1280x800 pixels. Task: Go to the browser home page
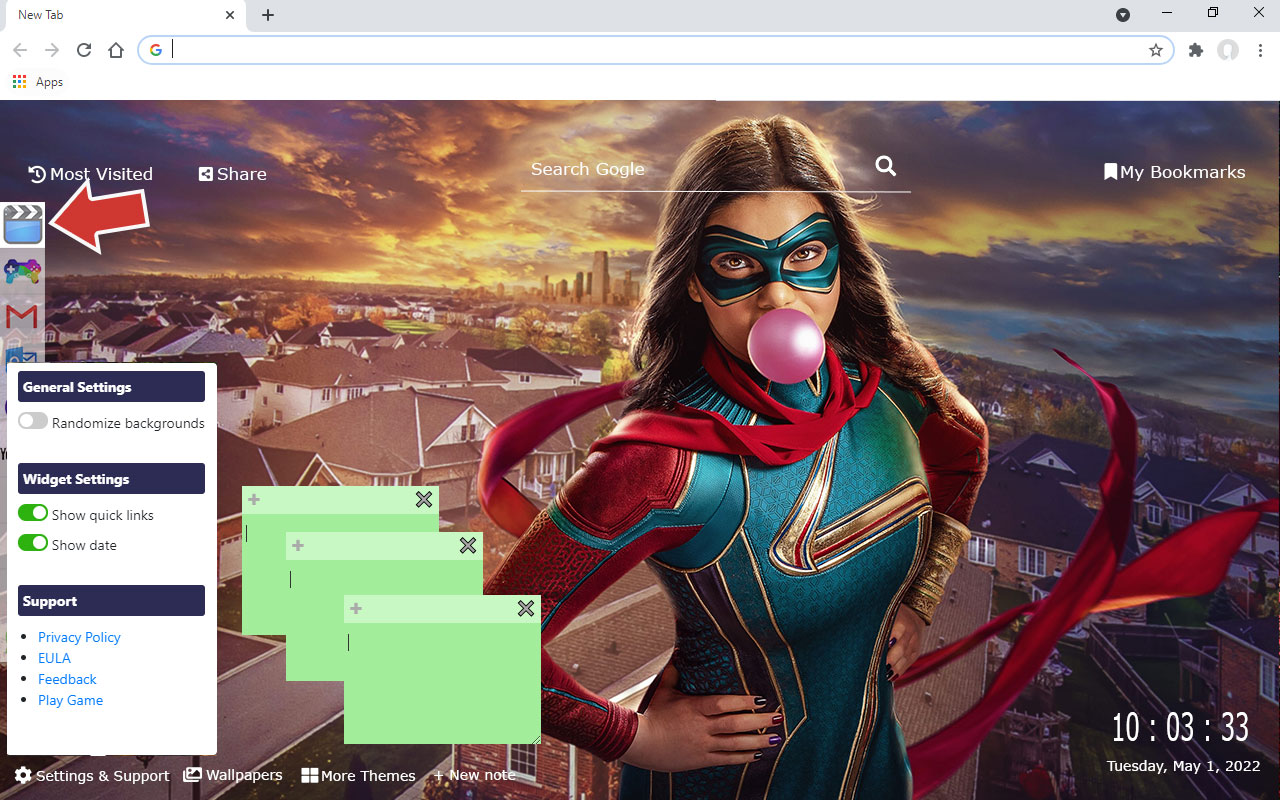click(x=116, y=50)
